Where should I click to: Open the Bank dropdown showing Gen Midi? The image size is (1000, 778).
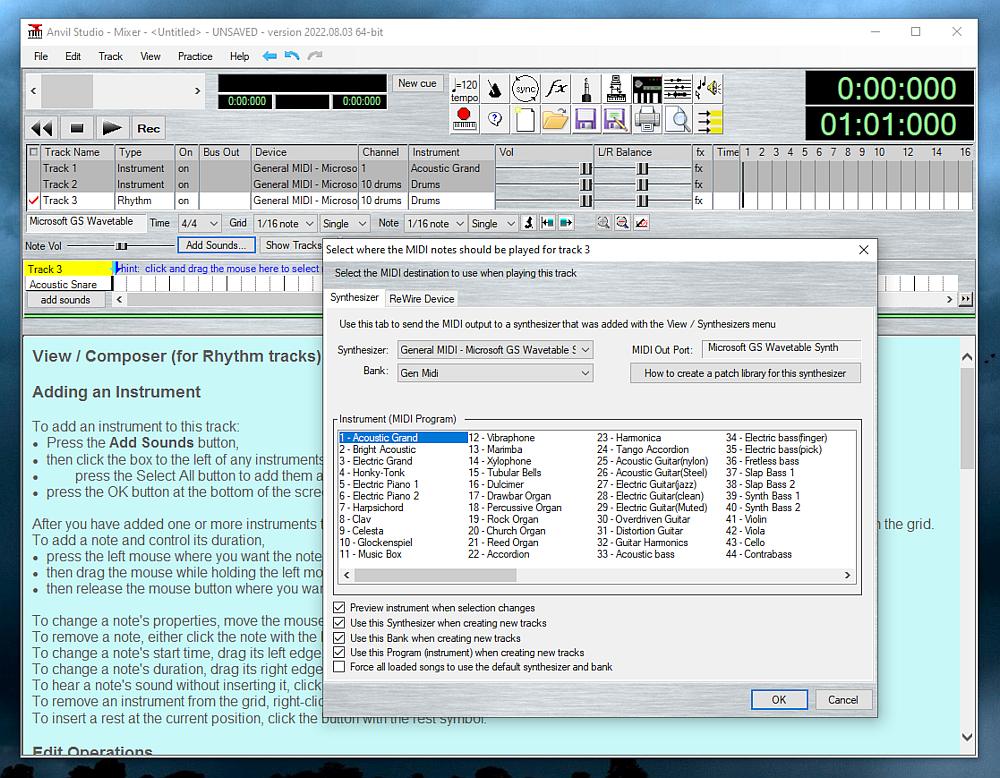tap(495, 373)
